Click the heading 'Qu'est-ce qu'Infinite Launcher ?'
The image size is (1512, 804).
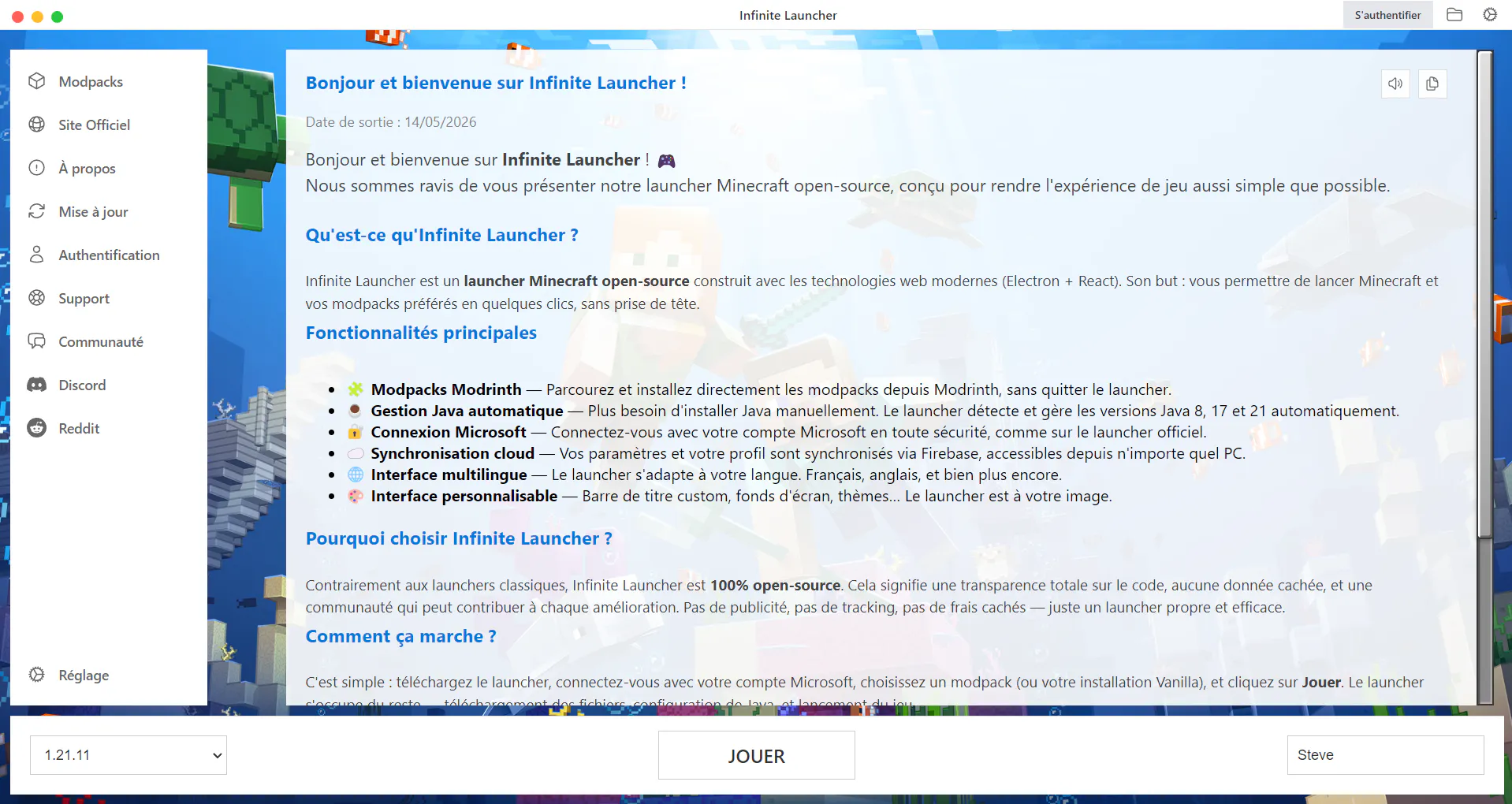click(442, 235)
